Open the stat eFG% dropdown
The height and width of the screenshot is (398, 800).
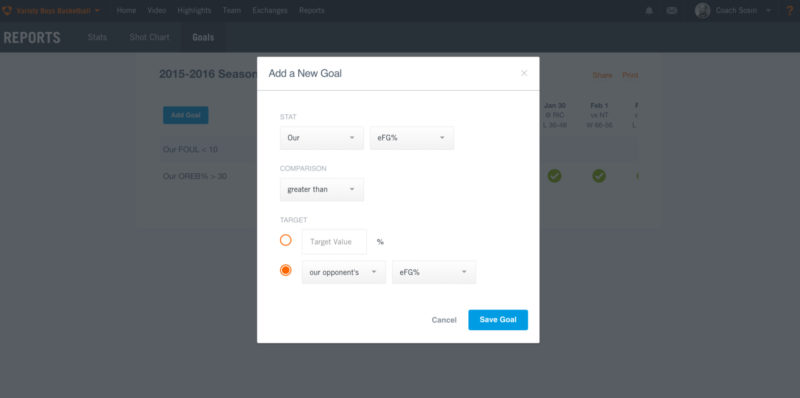(x=412, y=138)
